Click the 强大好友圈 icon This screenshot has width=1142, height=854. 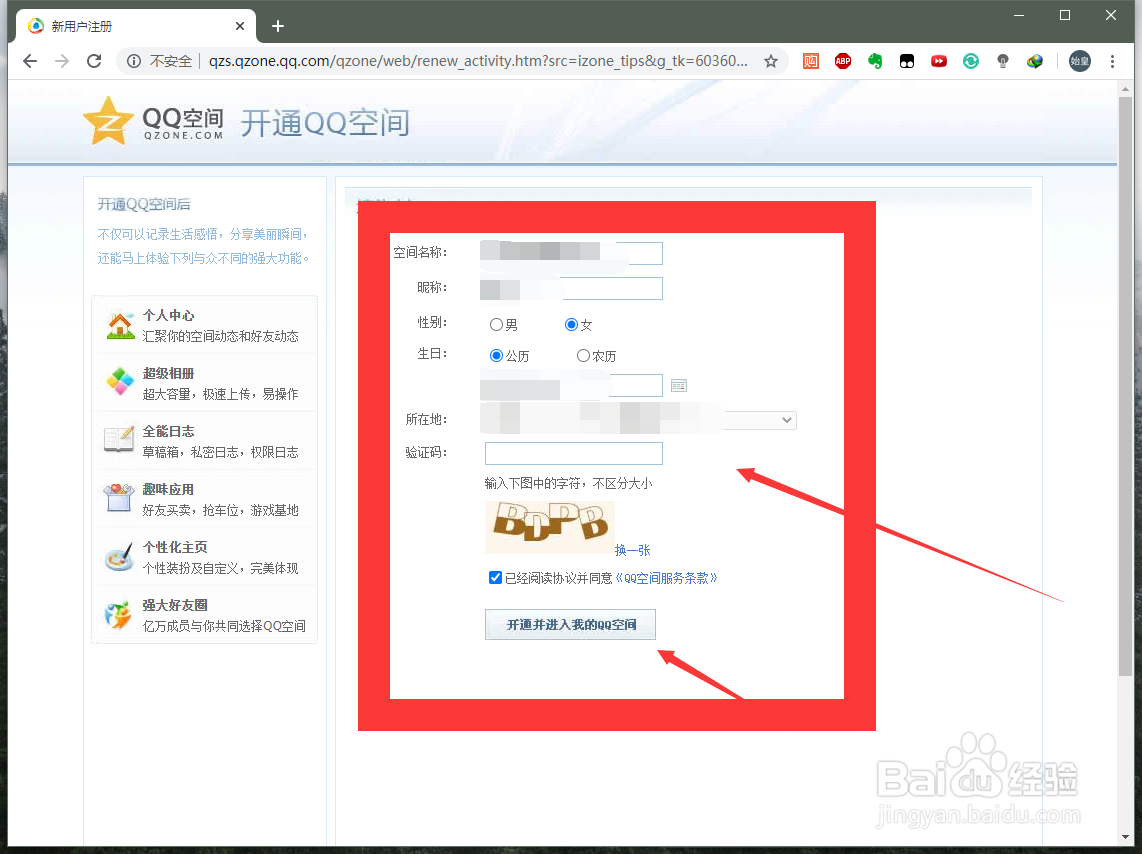(119, 614)
